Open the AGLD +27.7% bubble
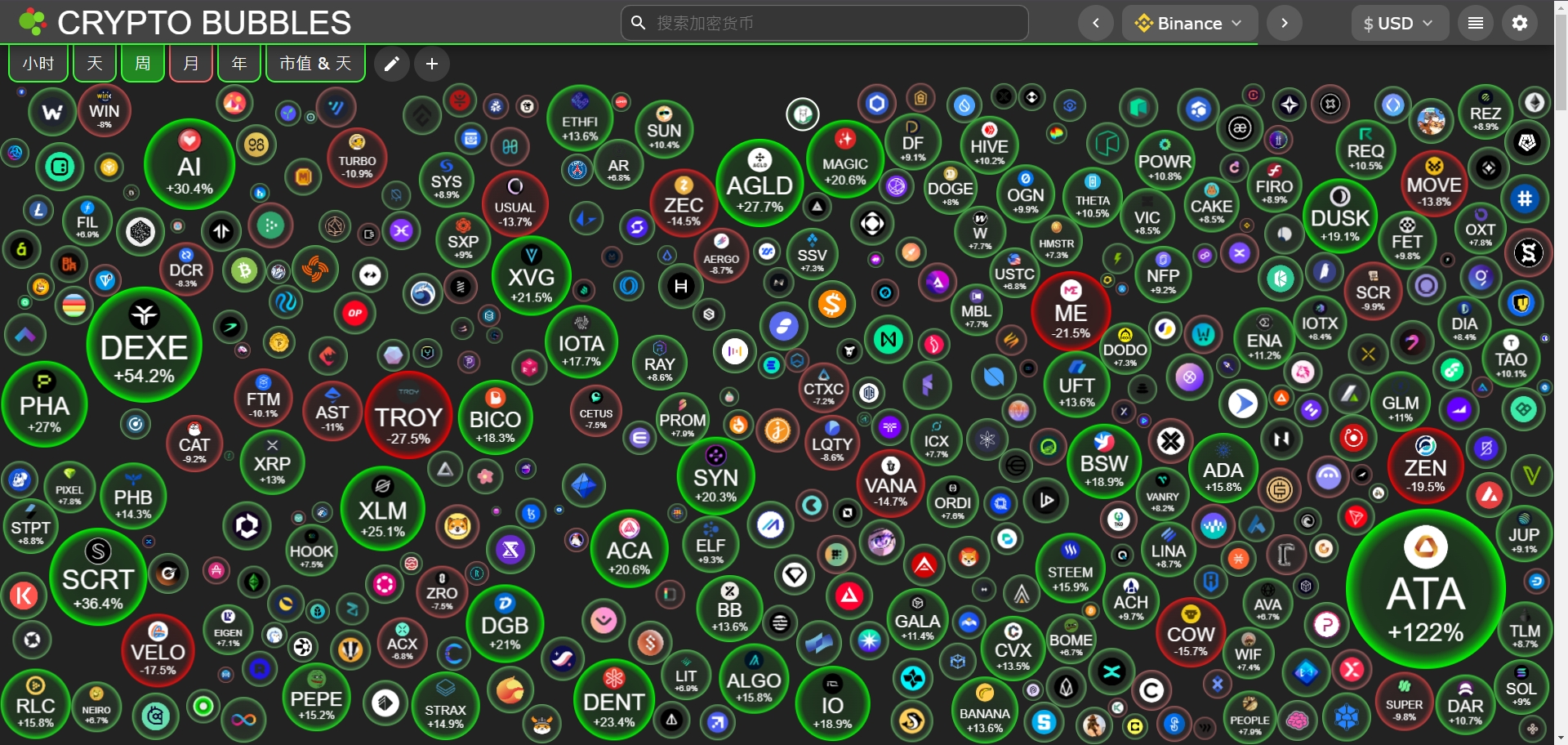The height and width of the screenshot is (745, 1568). coord(759,183)
